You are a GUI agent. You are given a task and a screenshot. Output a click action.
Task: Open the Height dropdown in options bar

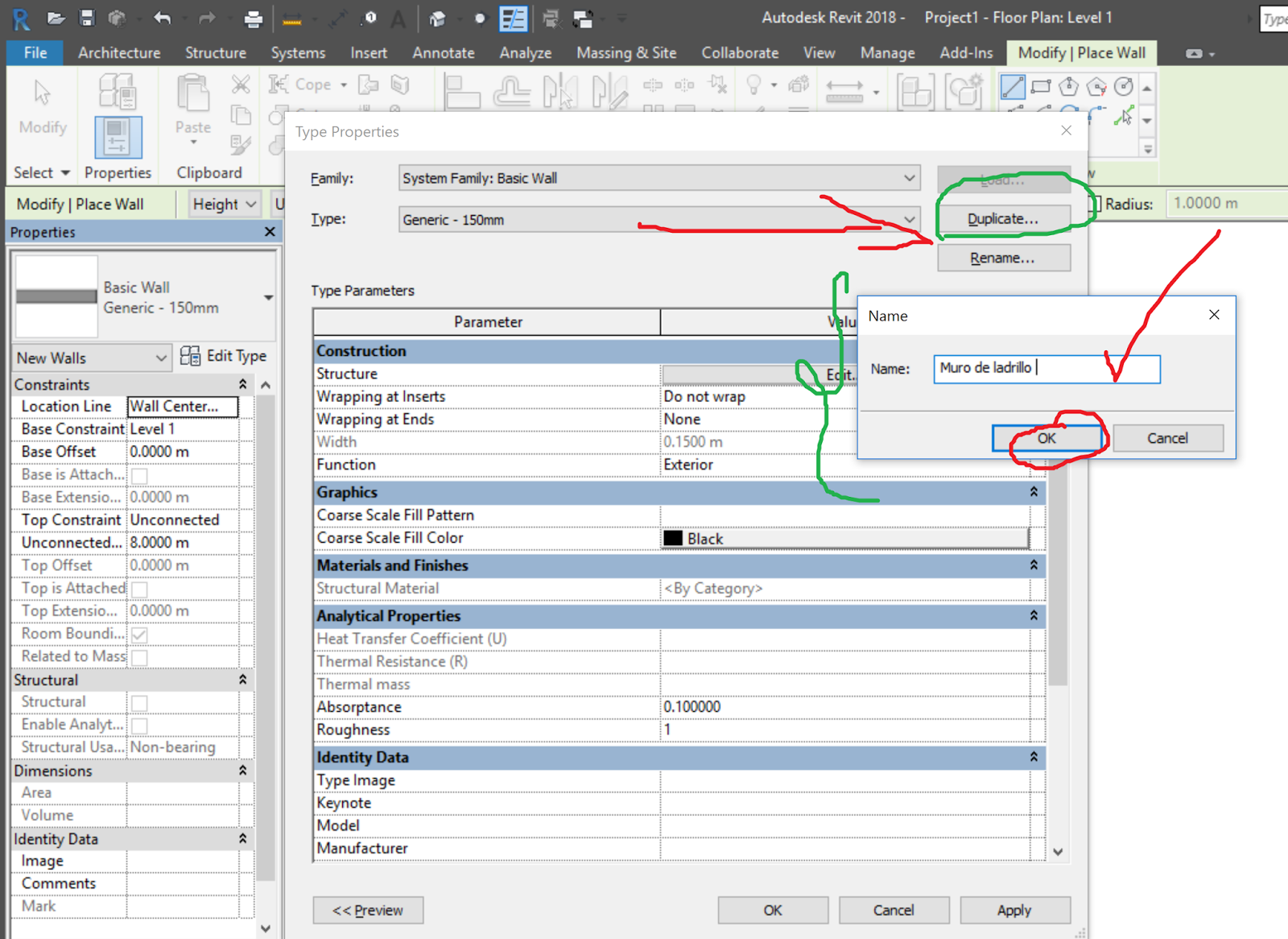pyautogui.click(x=225, y=204)
